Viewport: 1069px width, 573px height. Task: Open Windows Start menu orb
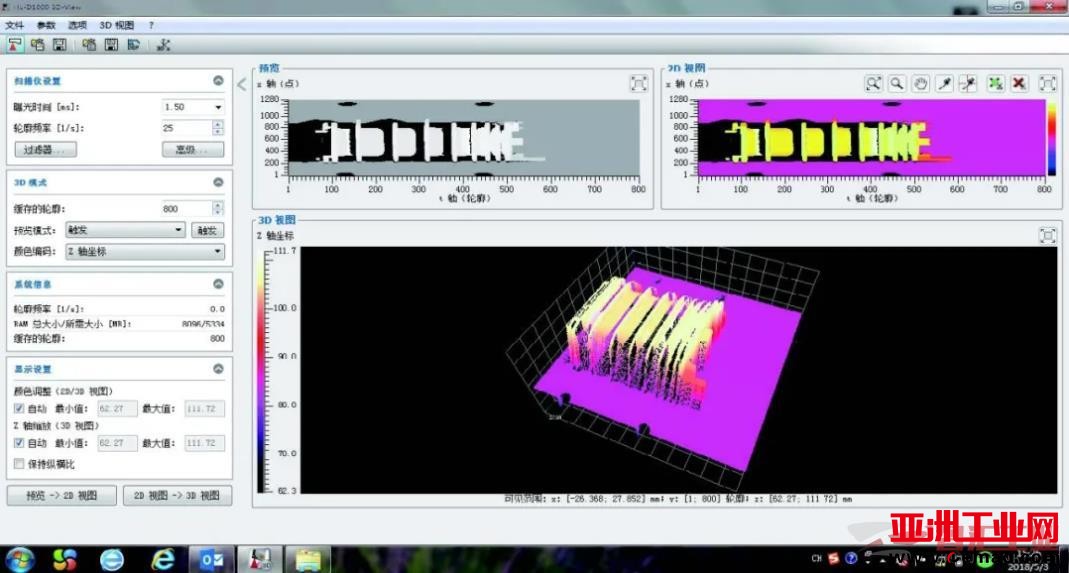19,559
